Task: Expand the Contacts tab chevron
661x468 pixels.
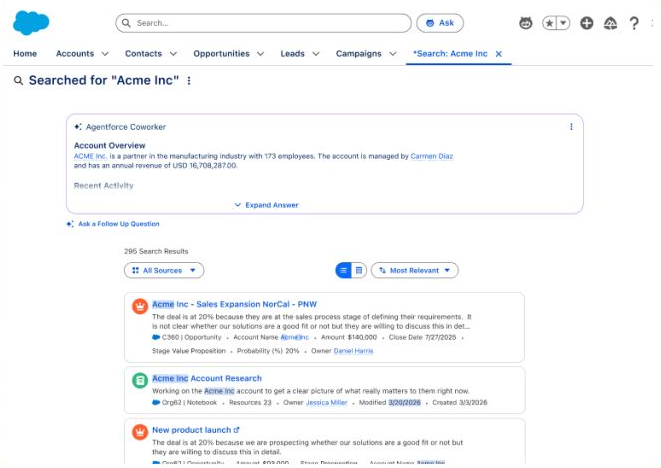Action: point(173,54)
